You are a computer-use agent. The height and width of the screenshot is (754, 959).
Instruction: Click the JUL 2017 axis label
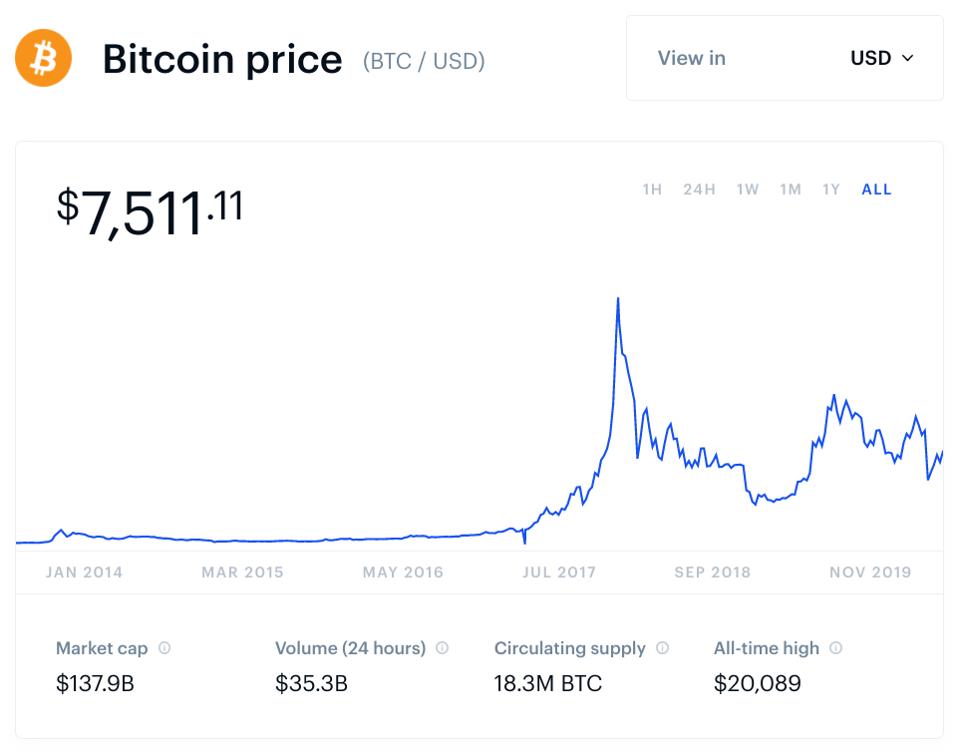pos(558,573)
